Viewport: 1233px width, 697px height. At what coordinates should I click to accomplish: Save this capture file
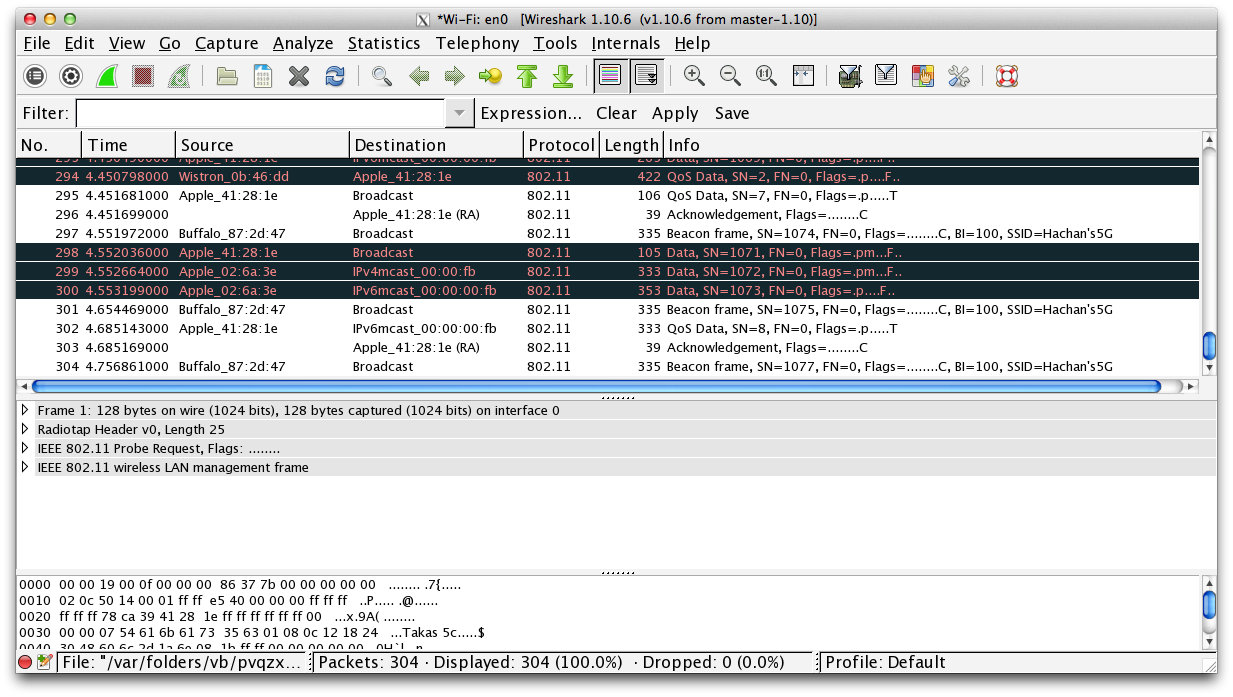pos(263,76)
